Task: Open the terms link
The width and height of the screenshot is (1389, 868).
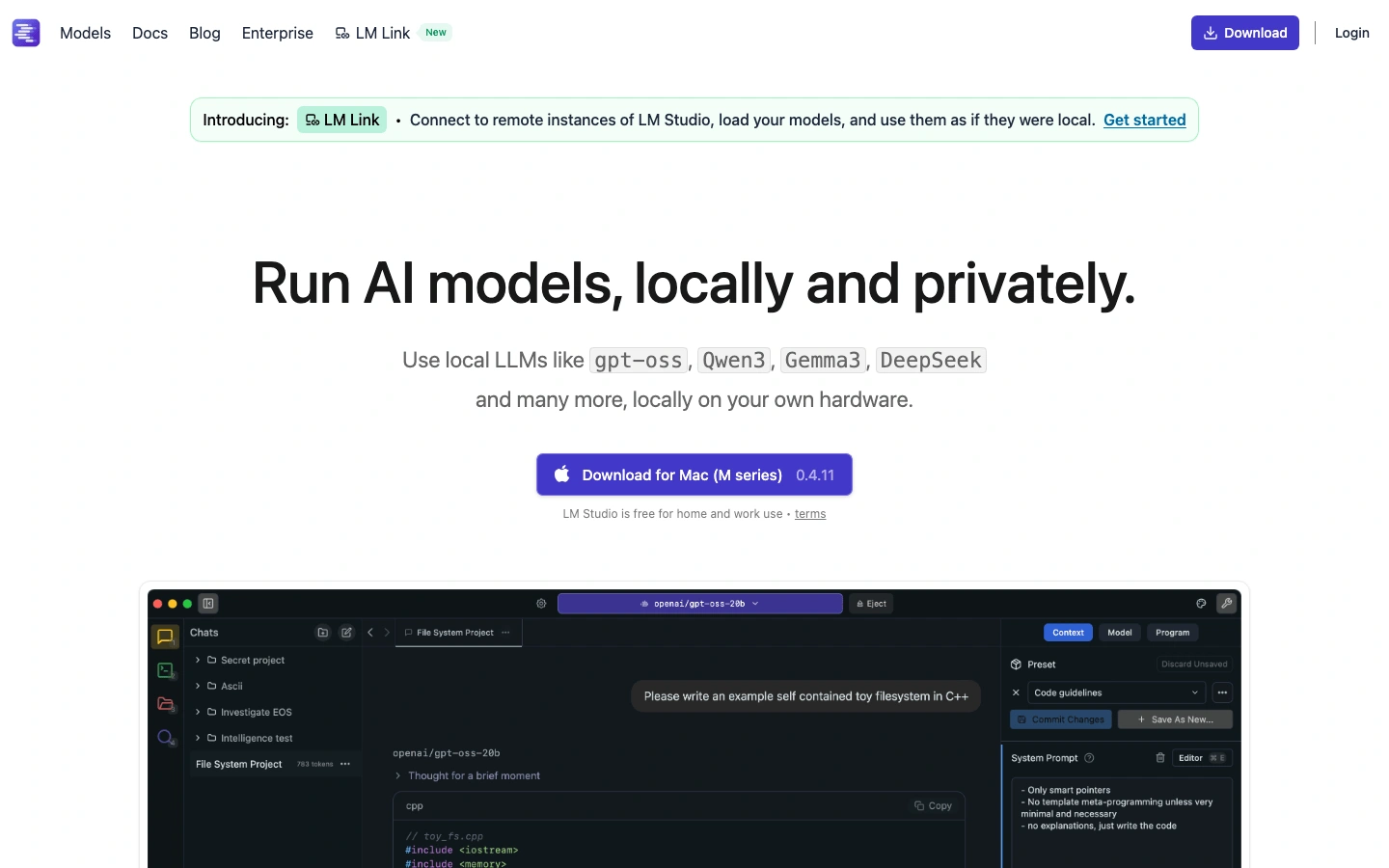Action: (x=809, y=514)
